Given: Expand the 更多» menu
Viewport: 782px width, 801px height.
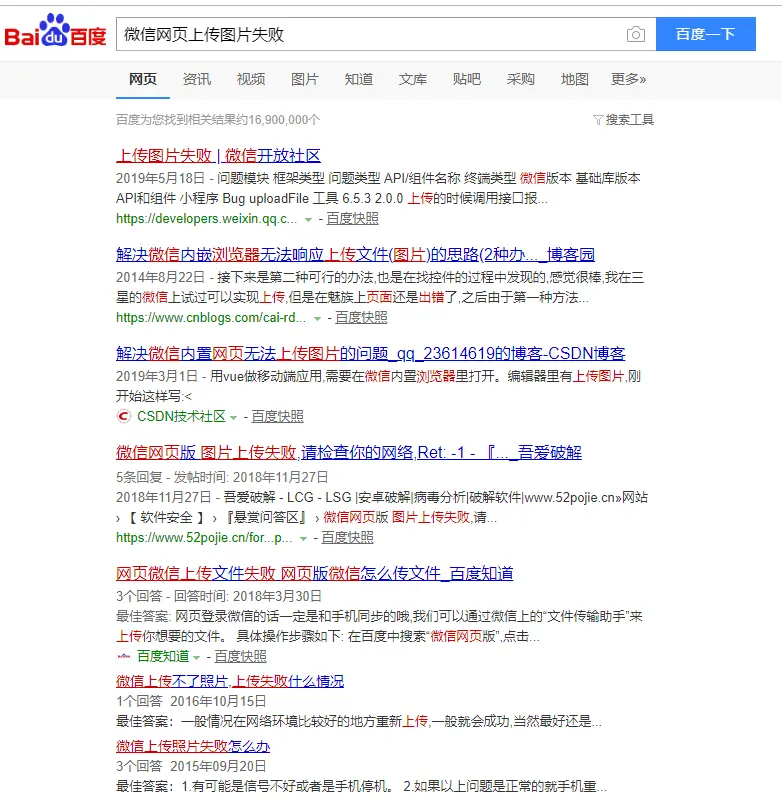Looking at the screenshot, I should [x=629, y=79].
